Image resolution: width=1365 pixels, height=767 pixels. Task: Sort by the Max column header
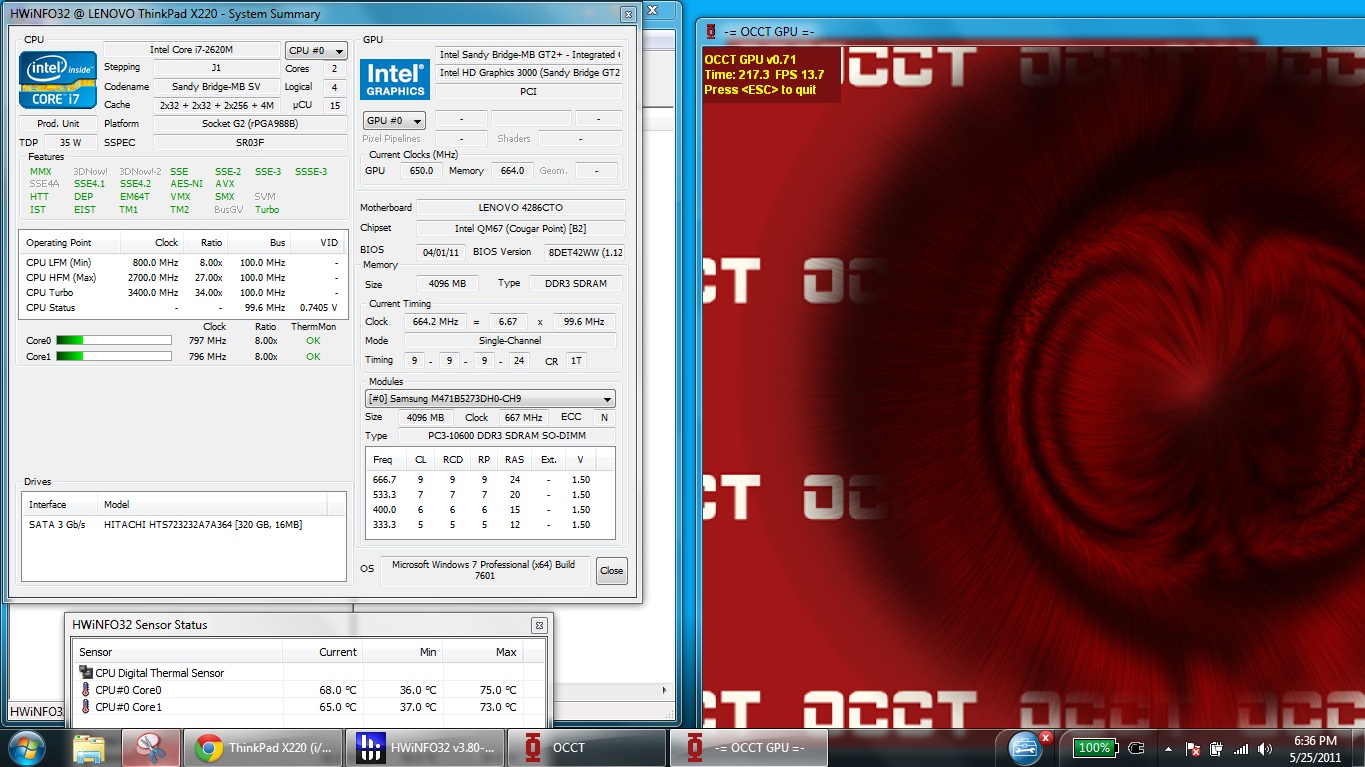[482, 652]
